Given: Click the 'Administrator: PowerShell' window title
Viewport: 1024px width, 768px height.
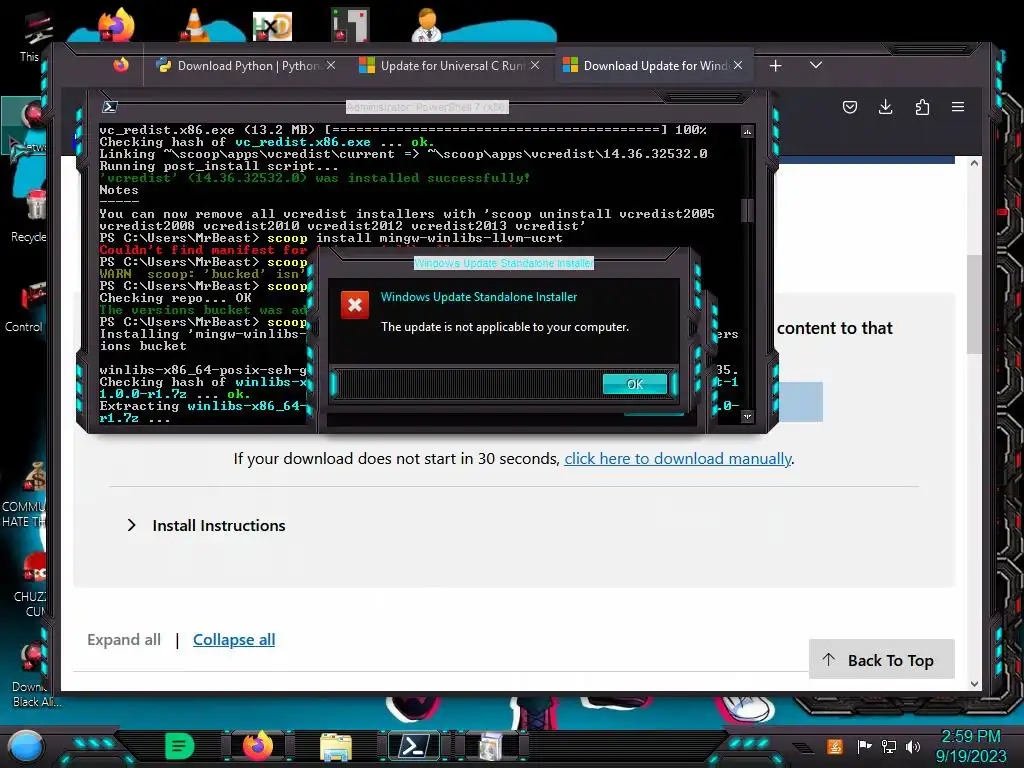Looking at the screenshot, I should coord(427,107).
